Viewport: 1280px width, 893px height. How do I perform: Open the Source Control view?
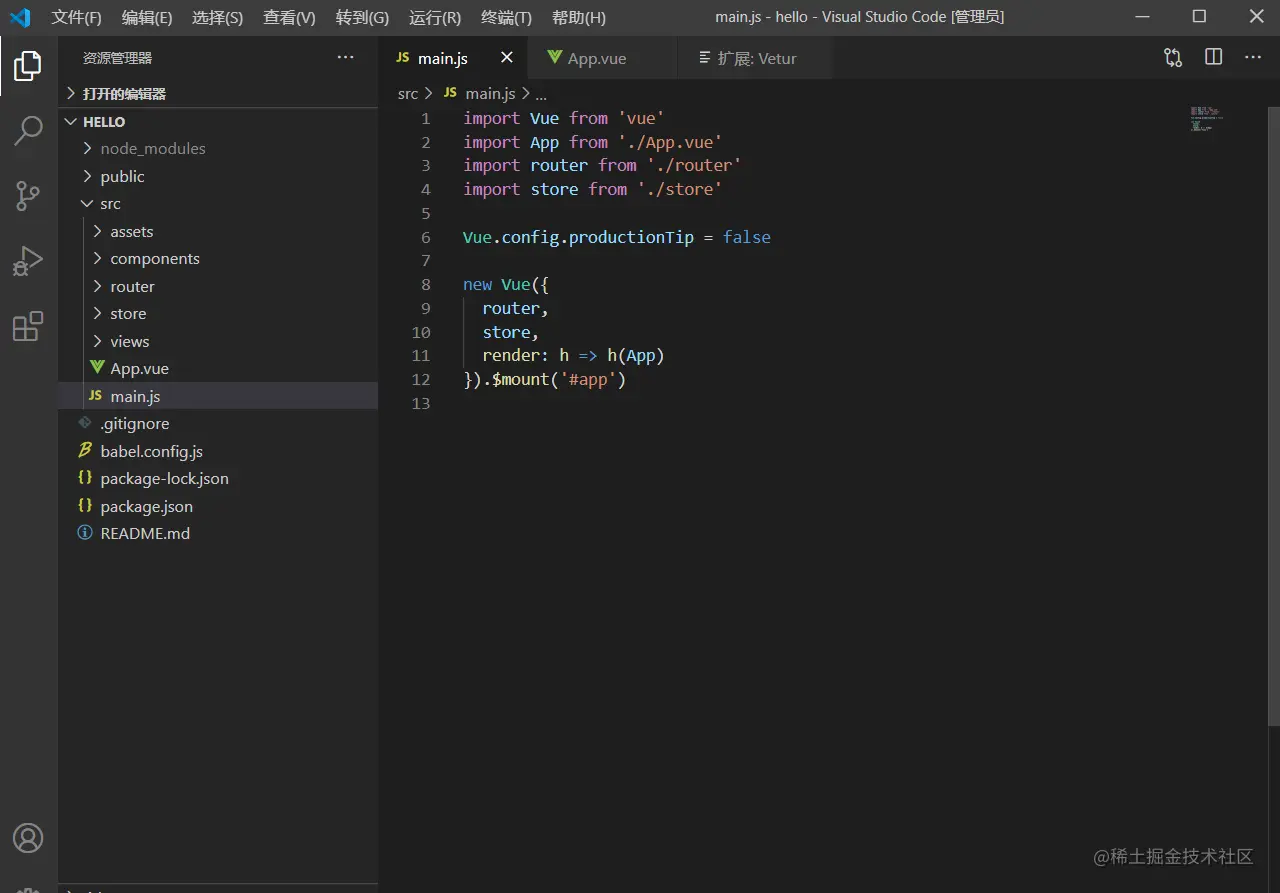pos(28,196)
